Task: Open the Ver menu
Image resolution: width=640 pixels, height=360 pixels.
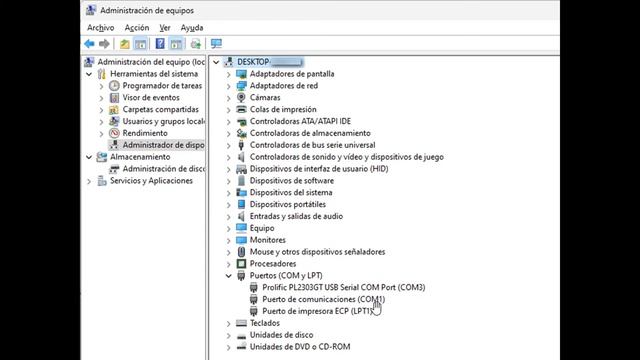Action: click(x=164, y=28)
